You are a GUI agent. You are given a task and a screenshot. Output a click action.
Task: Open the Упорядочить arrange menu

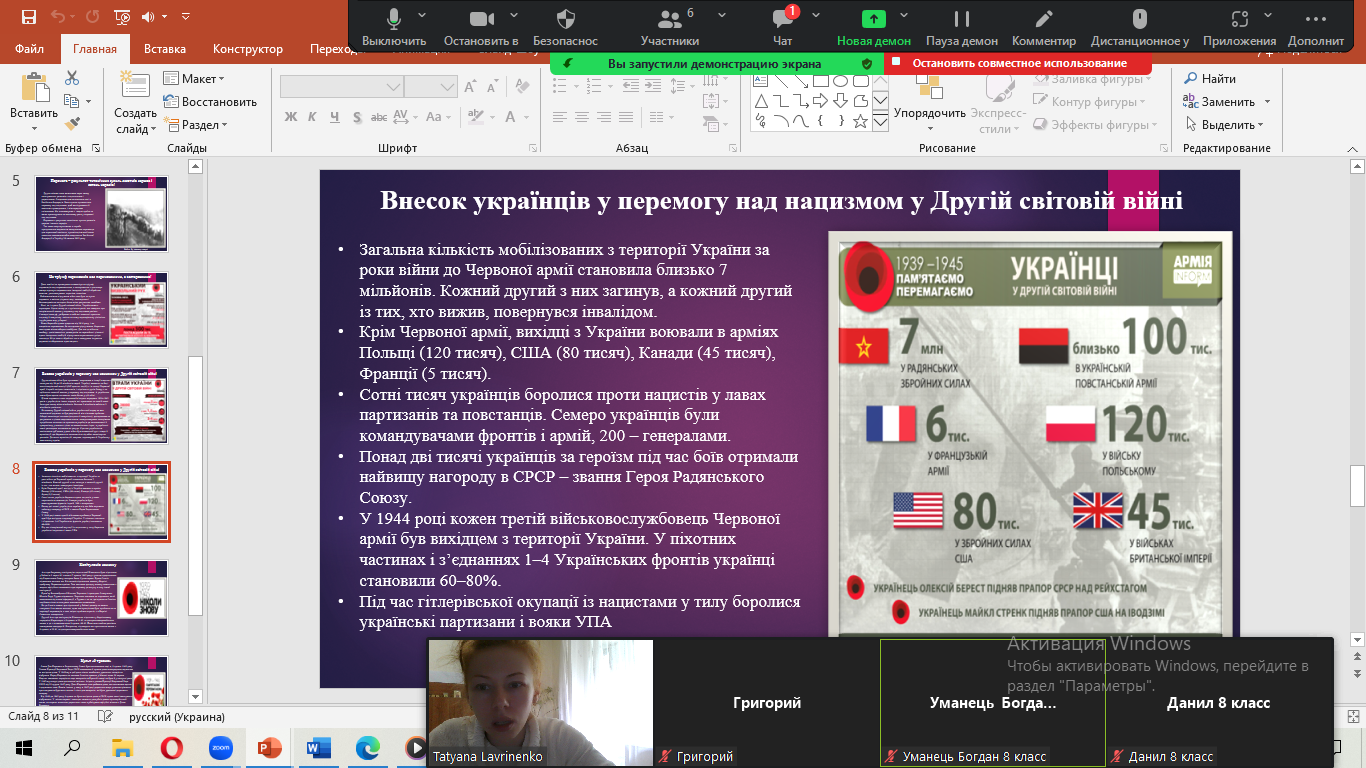click(x=930, y=103)
